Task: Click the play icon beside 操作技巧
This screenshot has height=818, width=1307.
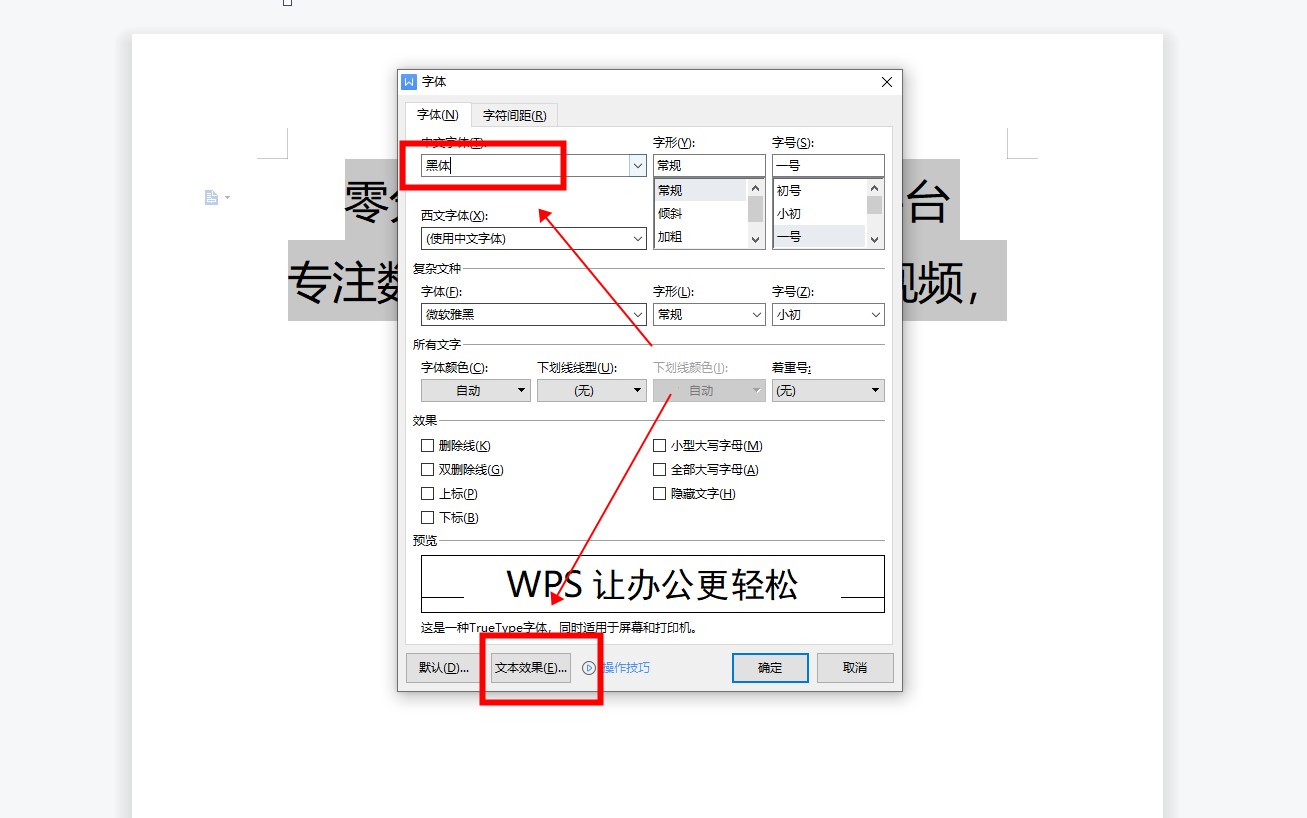Action: 589,668
